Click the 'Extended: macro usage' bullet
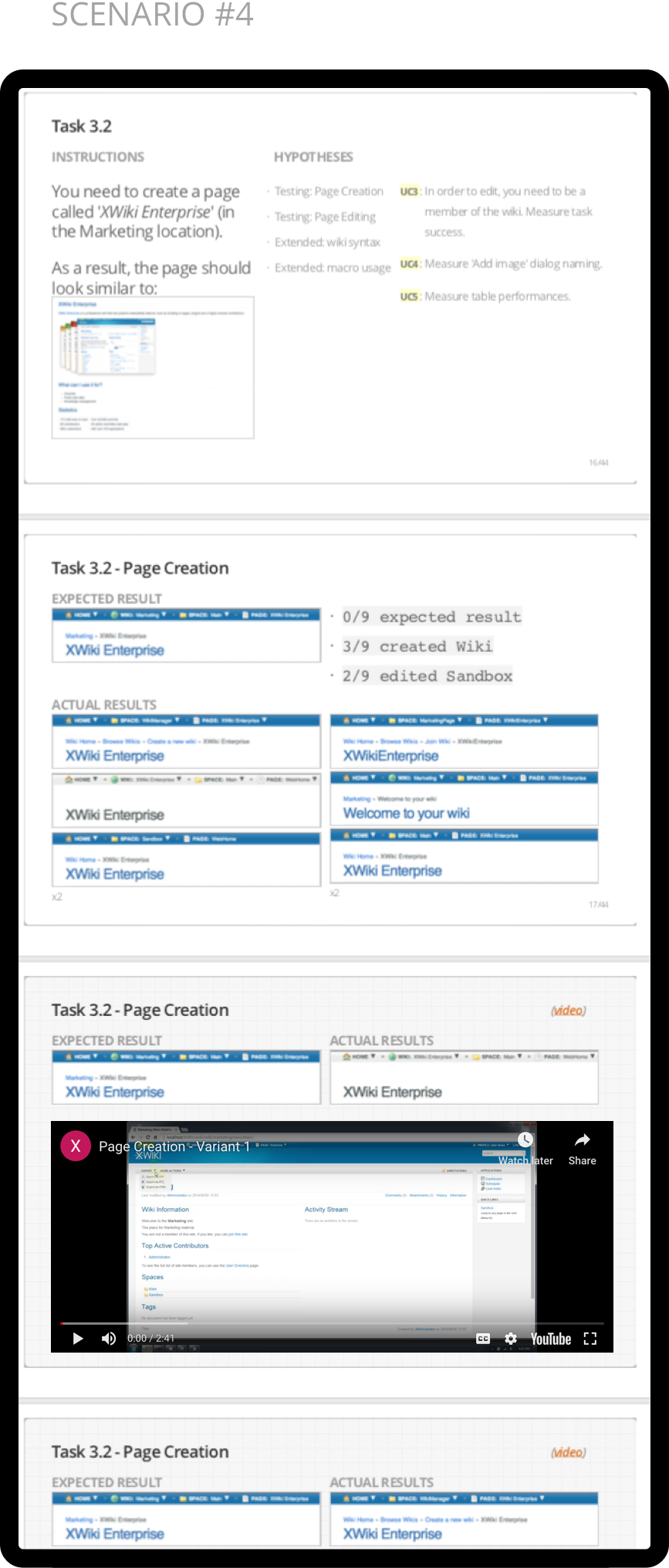This screenshot has height=1568, width=669. tap(333, 268)
